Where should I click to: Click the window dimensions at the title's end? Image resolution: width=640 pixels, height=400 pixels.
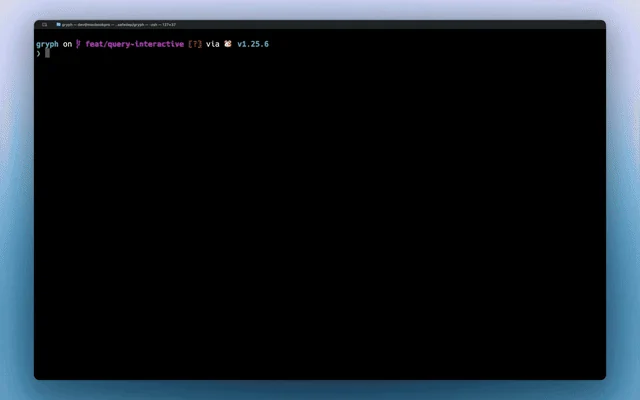[169, 24]
